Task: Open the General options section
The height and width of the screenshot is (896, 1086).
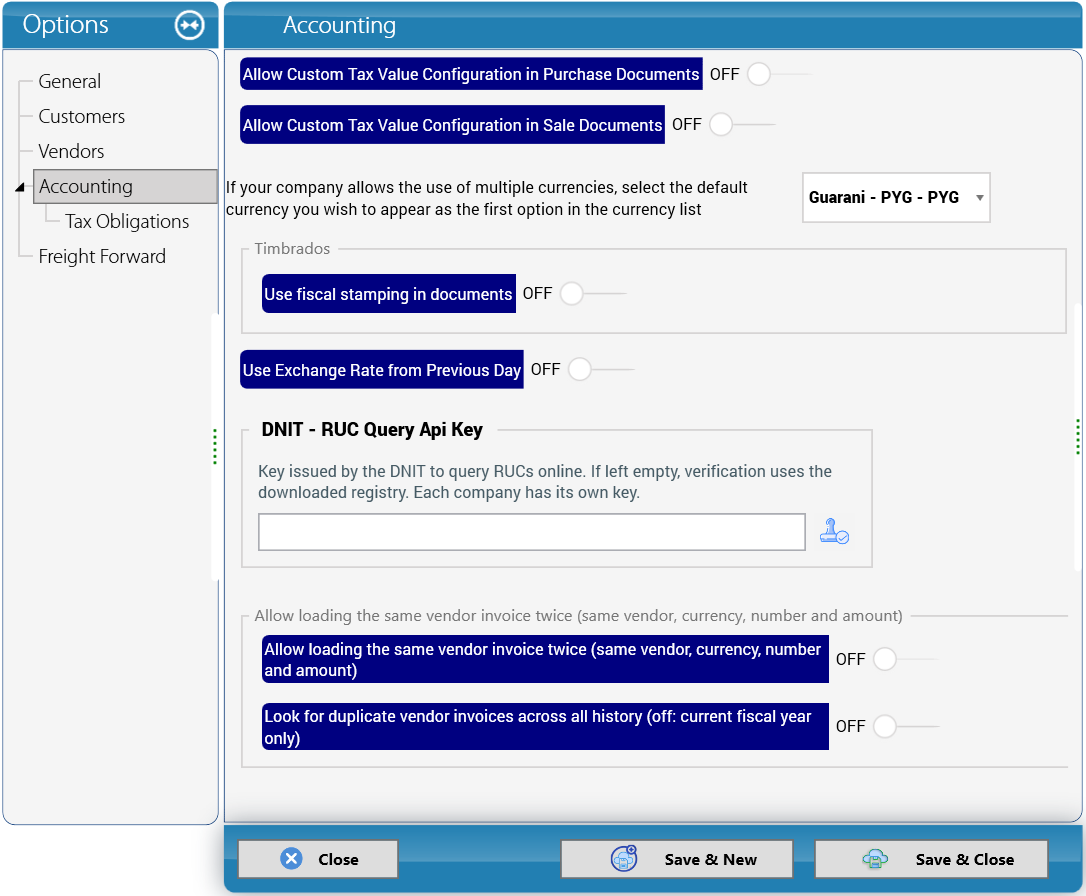Action: point(70,82)
